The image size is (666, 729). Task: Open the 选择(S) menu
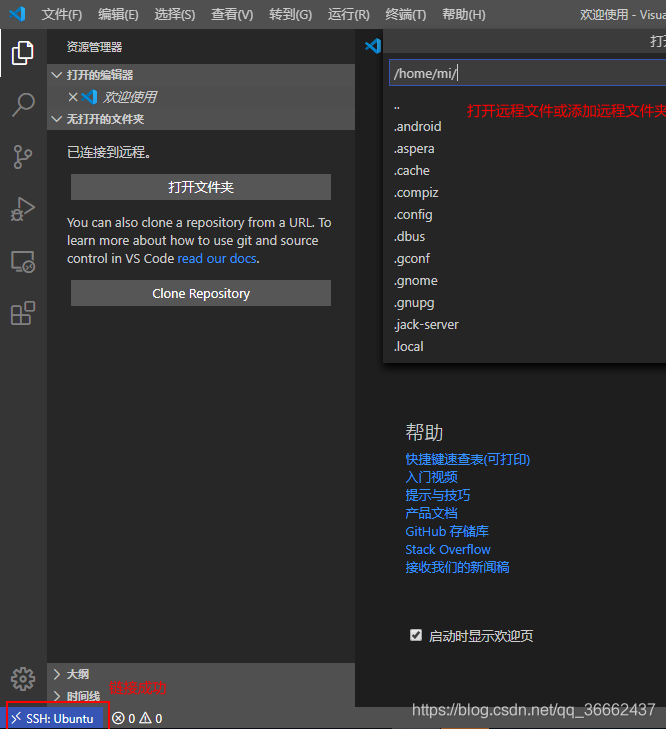(175, 14)
